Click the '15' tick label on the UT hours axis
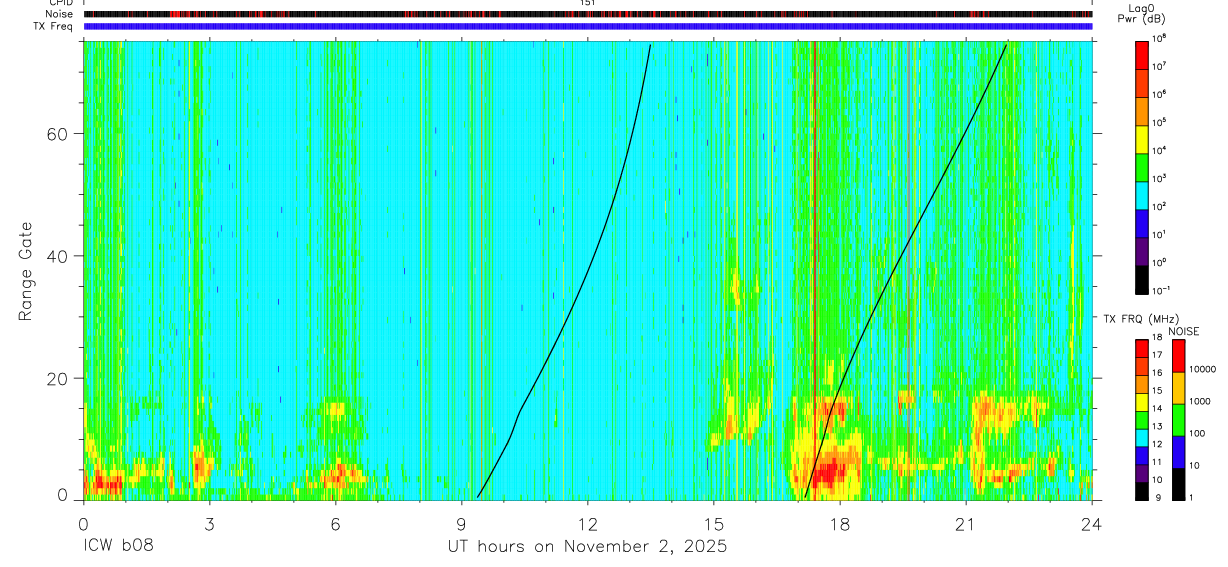Screen dimensions: 1228x567 pos(714,524)
